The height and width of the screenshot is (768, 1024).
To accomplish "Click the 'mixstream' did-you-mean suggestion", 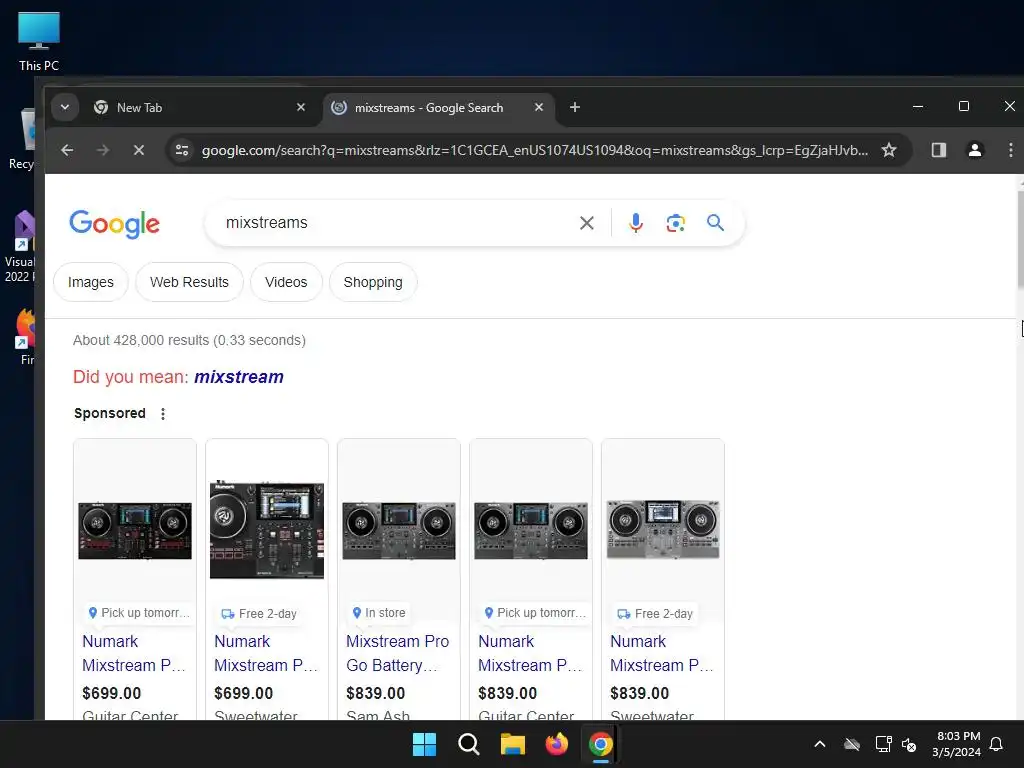I will pyautogui.click(x=239, y=377).
